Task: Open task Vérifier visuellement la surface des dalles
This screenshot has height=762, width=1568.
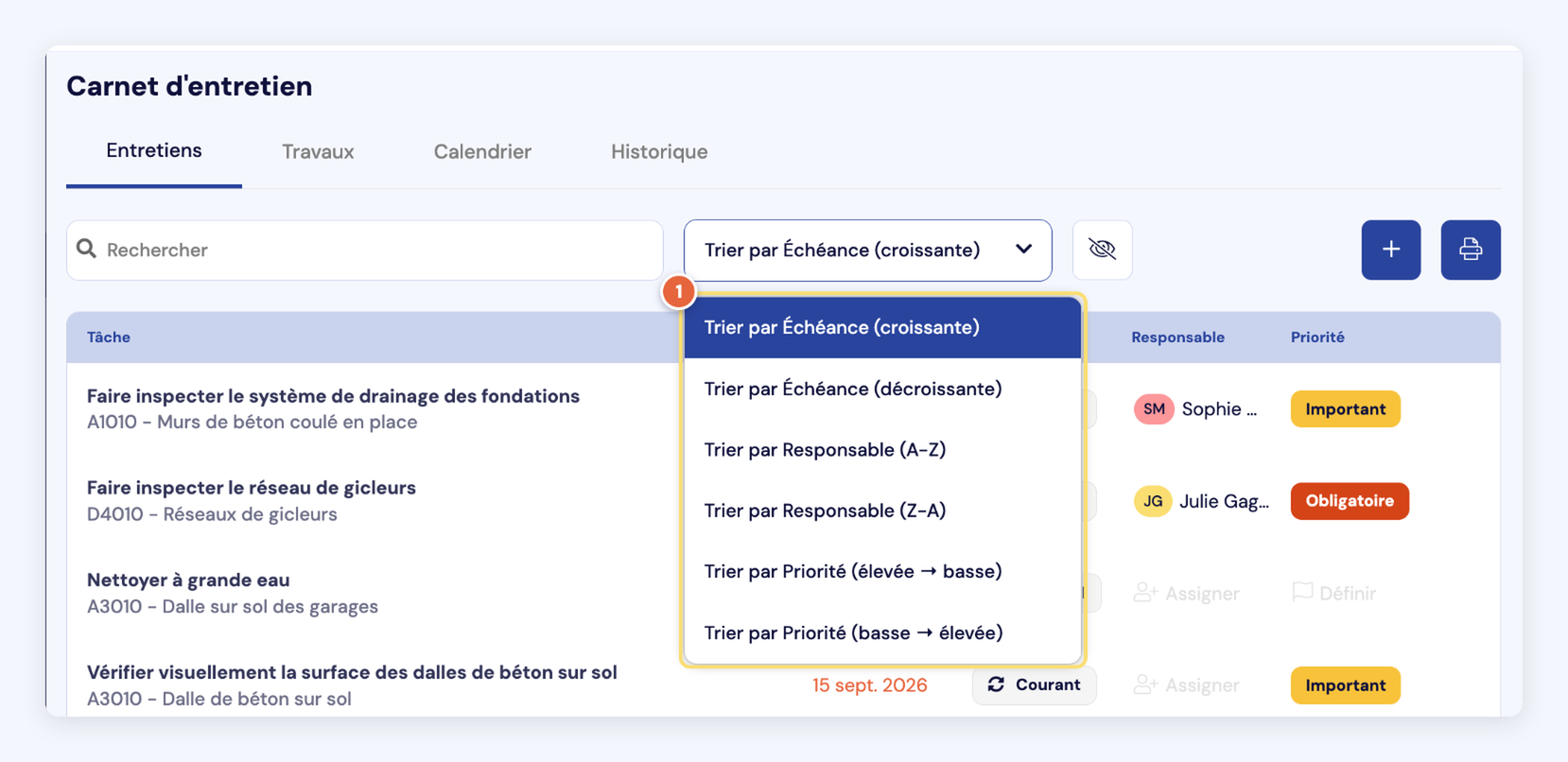Action: [x=352, y=672]
